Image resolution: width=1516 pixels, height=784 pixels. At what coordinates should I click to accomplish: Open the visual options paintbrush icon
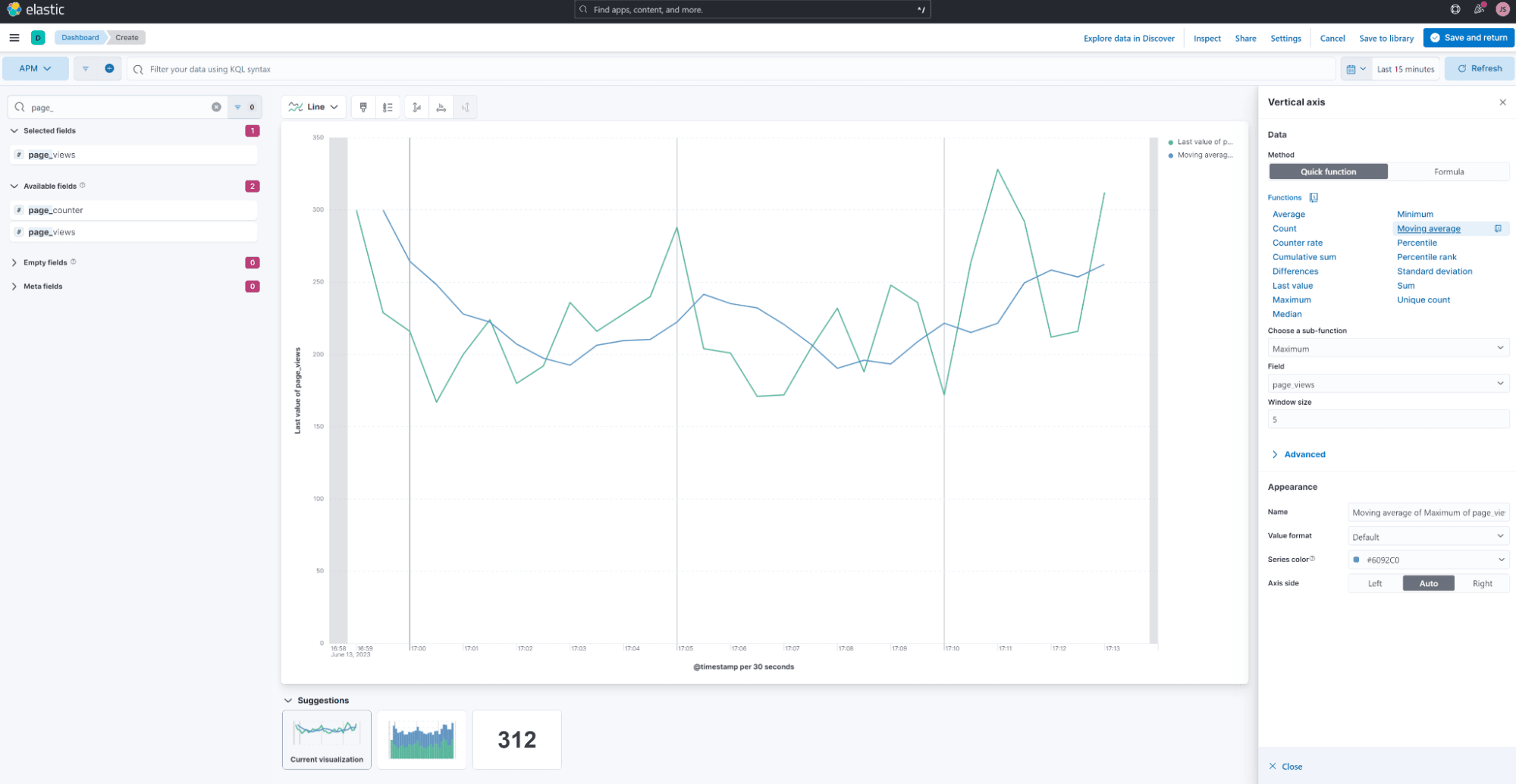363,107
